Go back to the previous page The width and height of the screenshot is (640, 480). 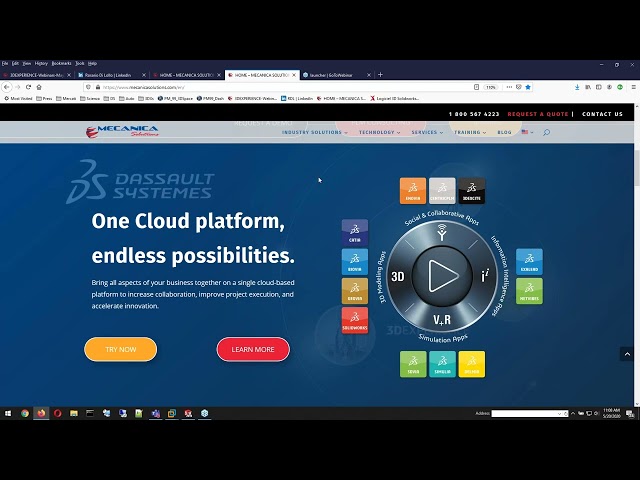tap(7, 87)
